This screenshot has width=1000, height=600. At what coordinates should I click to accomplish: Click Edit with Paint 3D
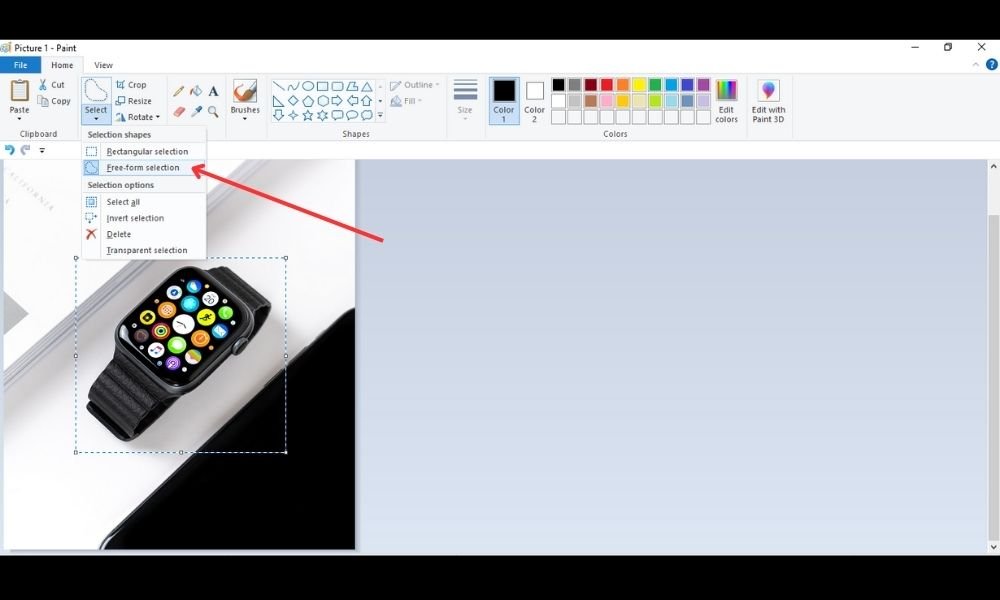768,101
